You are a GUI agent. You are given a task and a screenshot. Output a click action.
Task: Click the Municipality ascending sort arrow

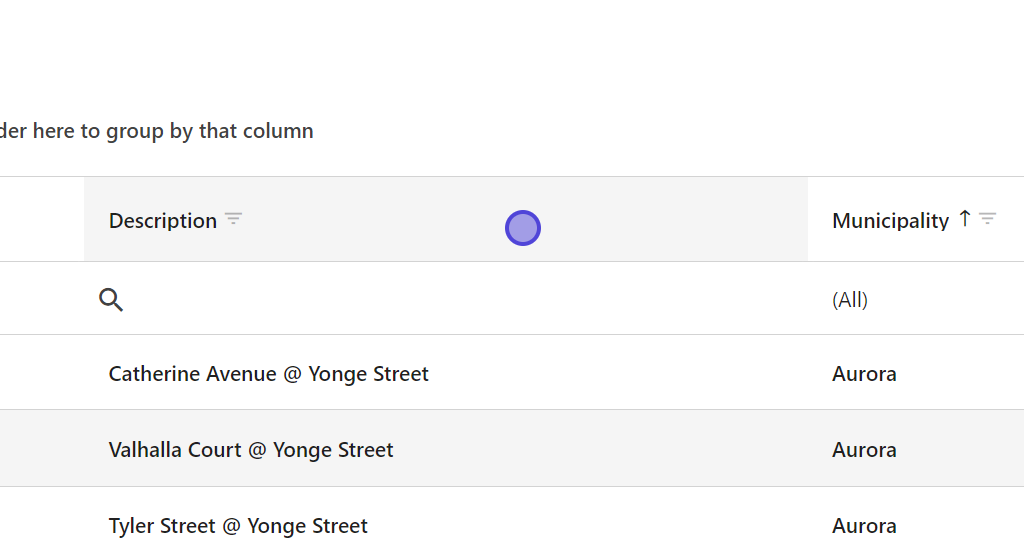click(964, 218)
